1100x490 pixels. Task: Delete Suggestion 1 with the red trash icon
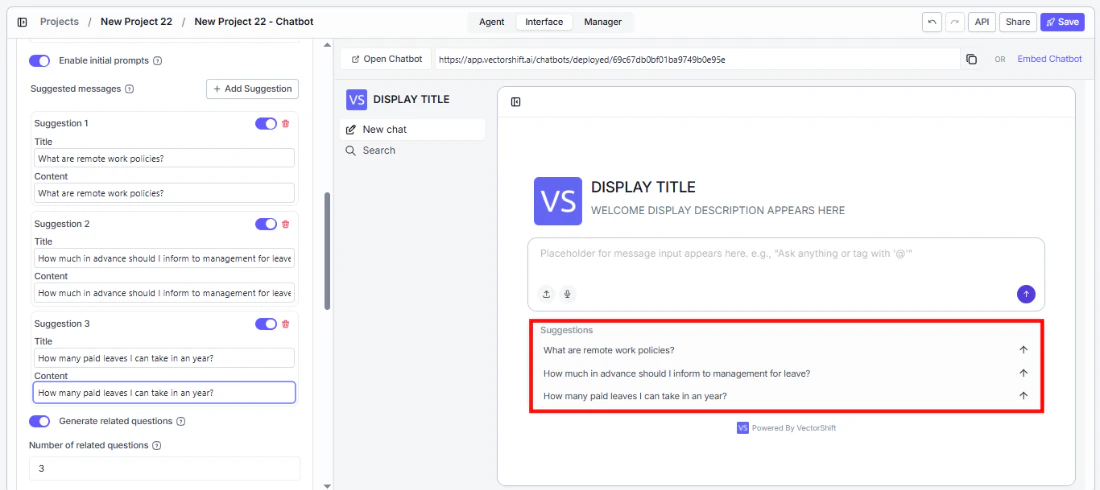point(285,124)
